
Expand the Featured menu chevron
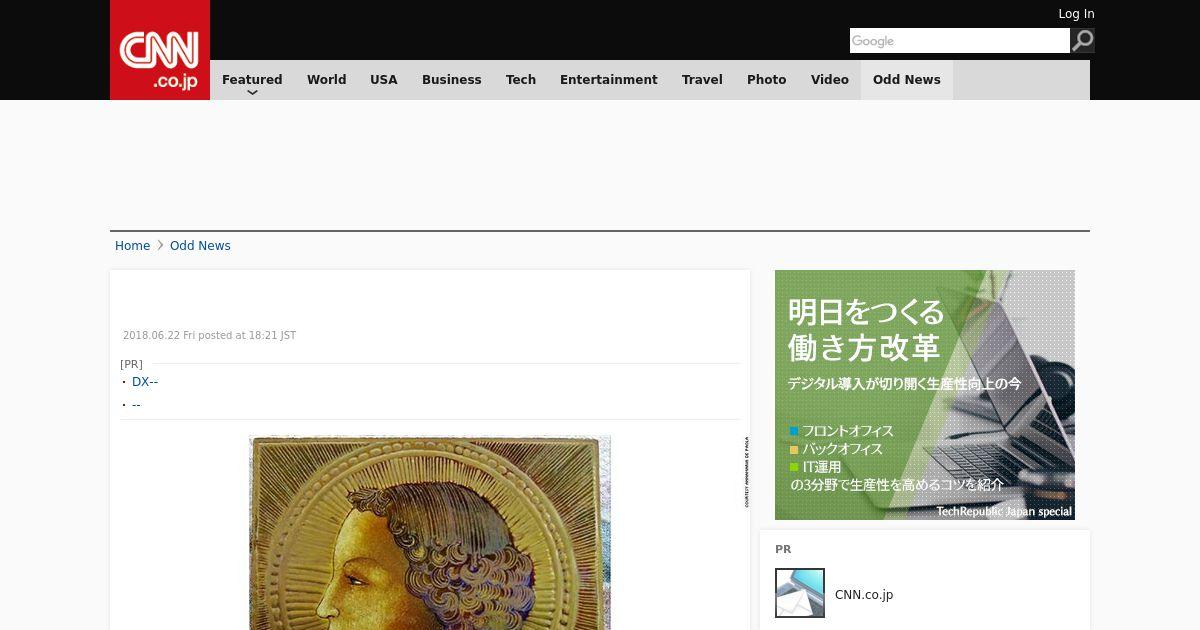pyautogui.click(x=252, y=92)
